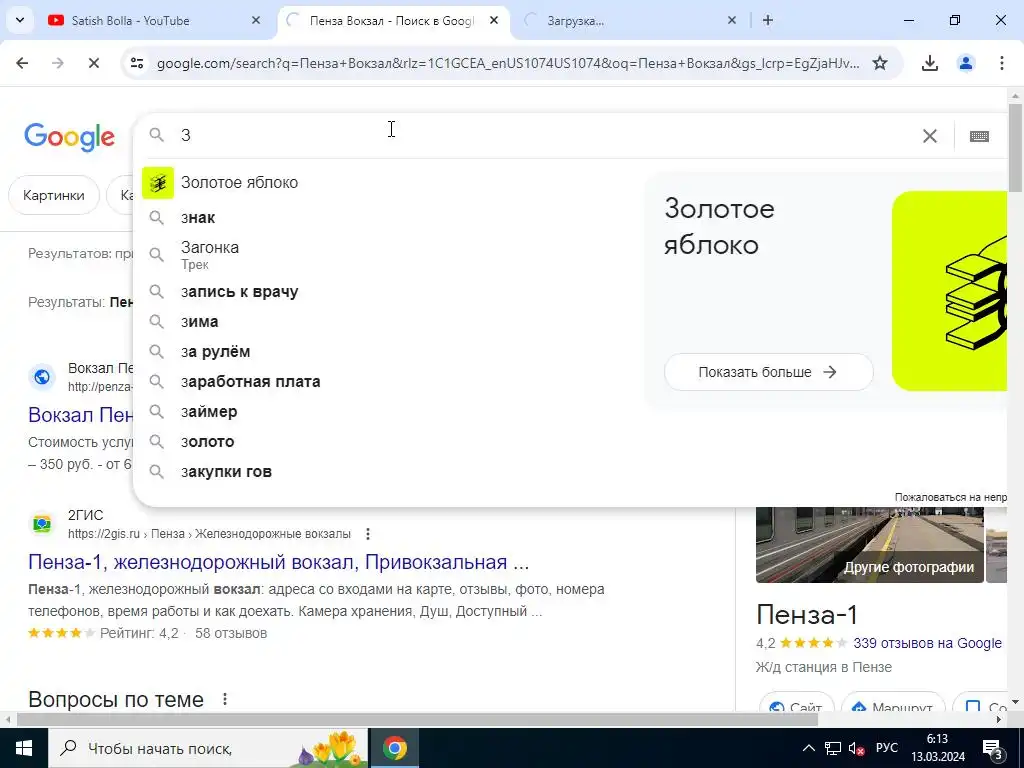
Task: Select the Золотое яблоко suggestion
Action: 392,183
